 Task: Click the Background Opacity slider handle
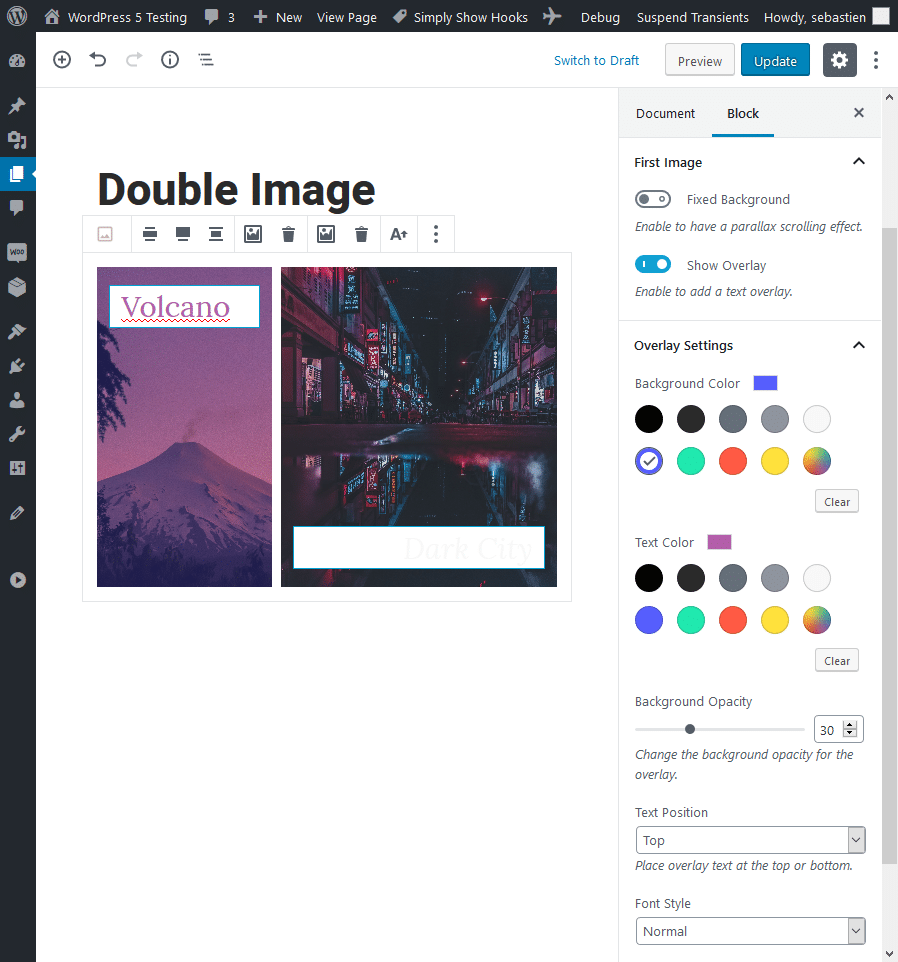[x=690, y=729]
